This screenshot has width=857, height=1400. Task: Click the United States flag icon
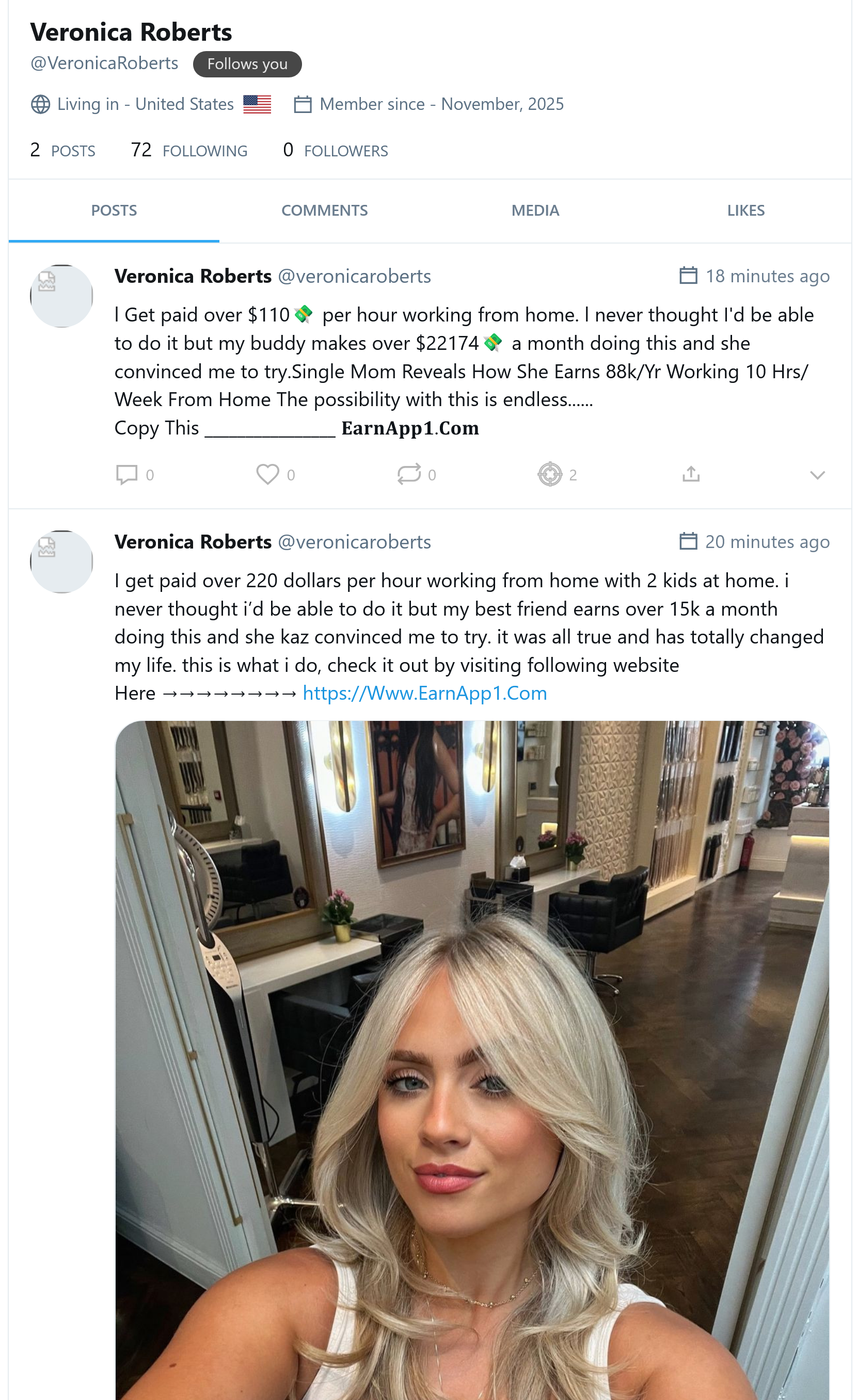tap(257, 105)
